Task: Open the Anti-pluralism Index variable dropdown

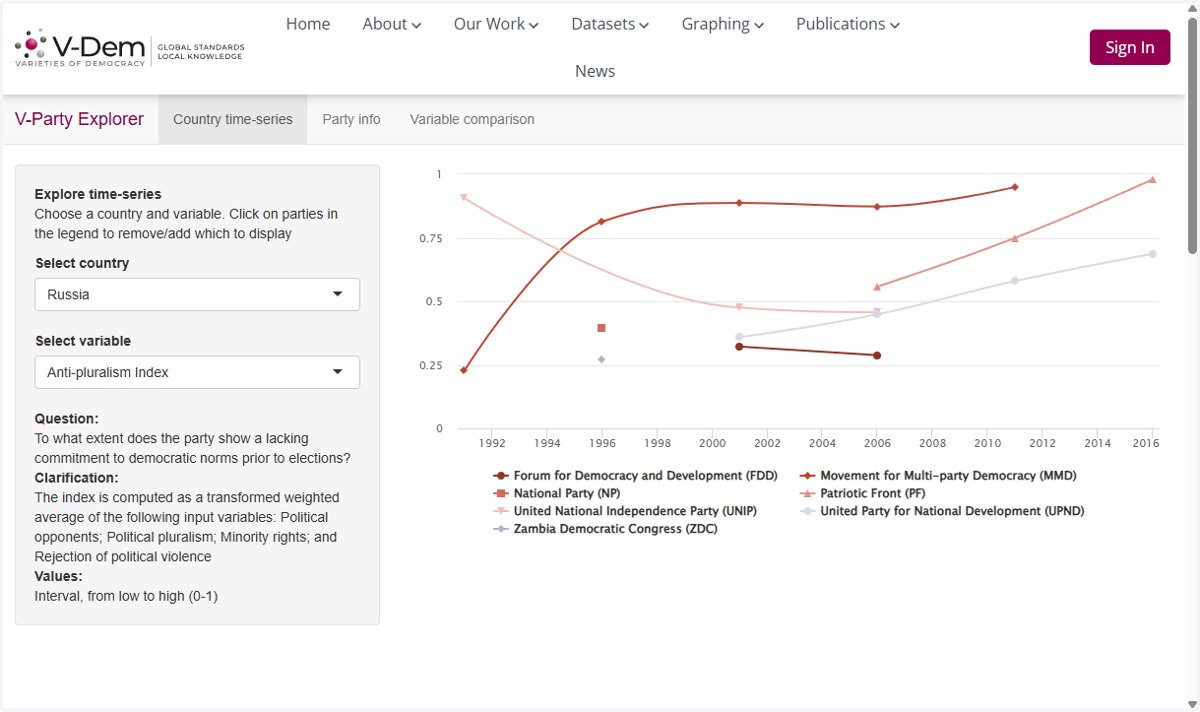Action: (197, 372)
